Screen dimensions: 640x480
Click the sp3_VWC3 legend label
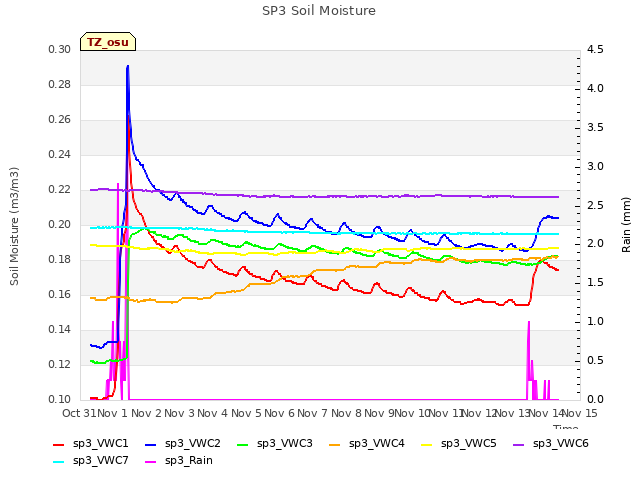[284, 443]
